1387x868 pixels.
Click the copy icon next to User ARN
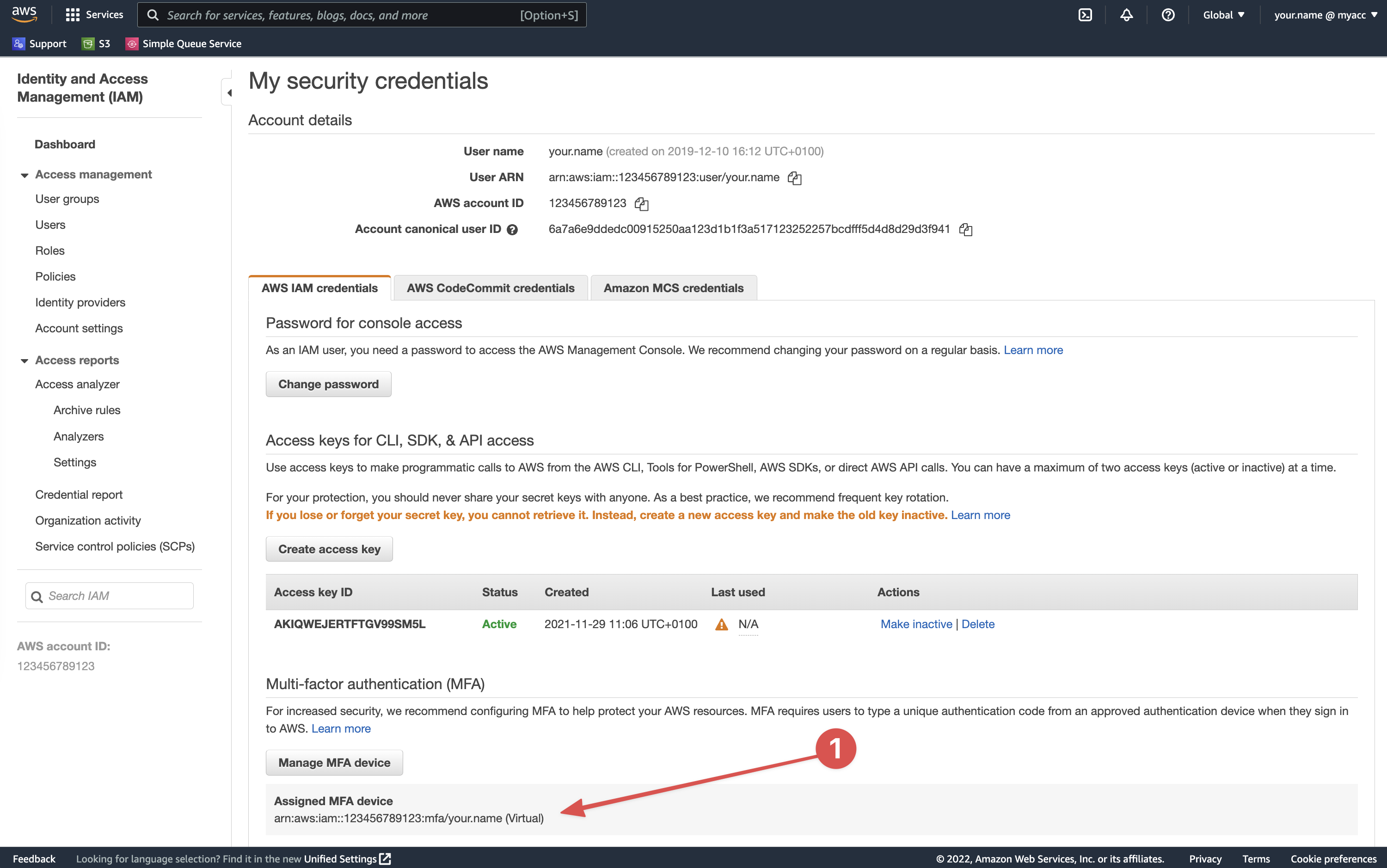pos(795,177)
